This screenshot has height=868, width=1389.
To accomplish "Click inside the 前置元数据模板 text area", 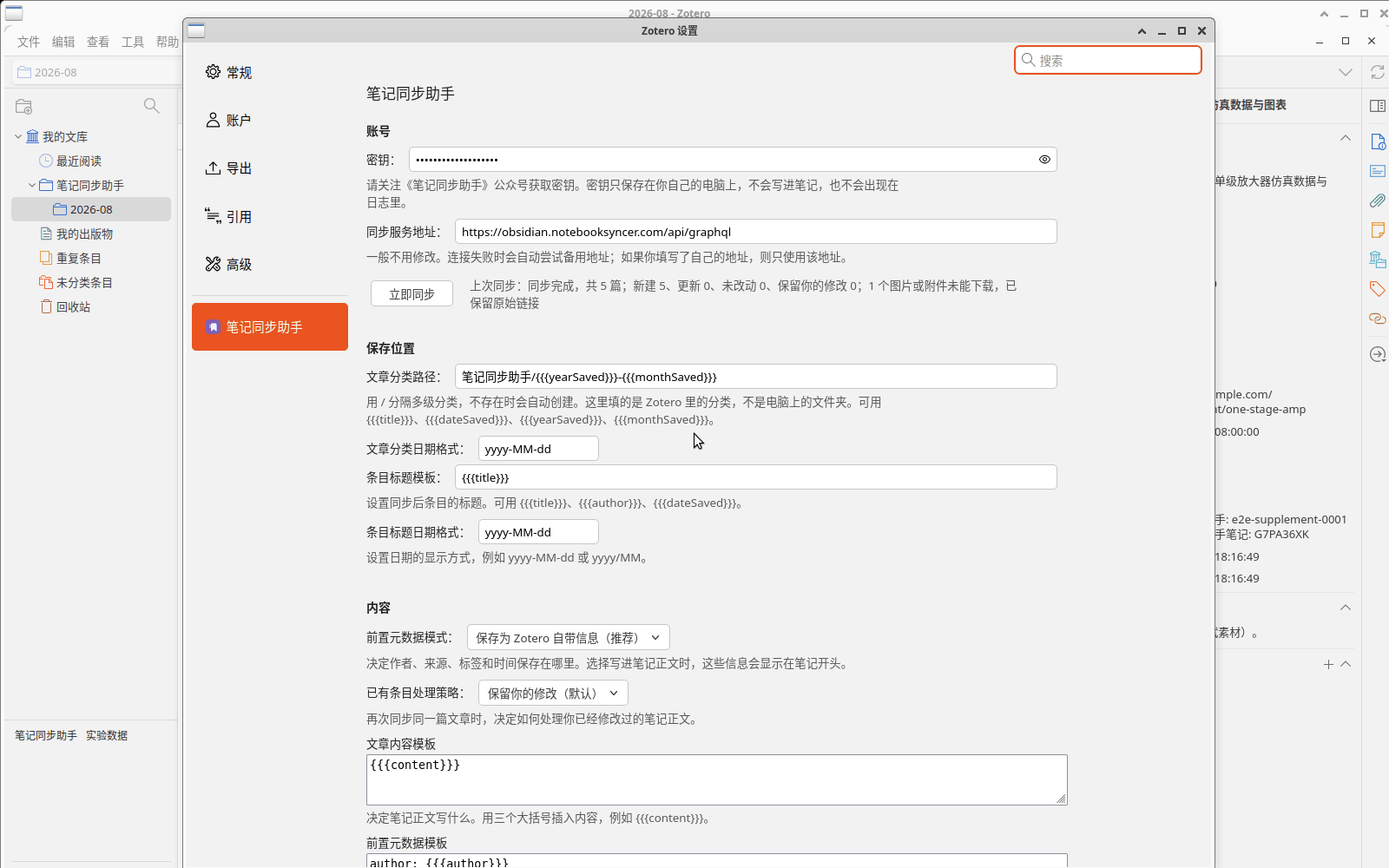I will point(716,861).
